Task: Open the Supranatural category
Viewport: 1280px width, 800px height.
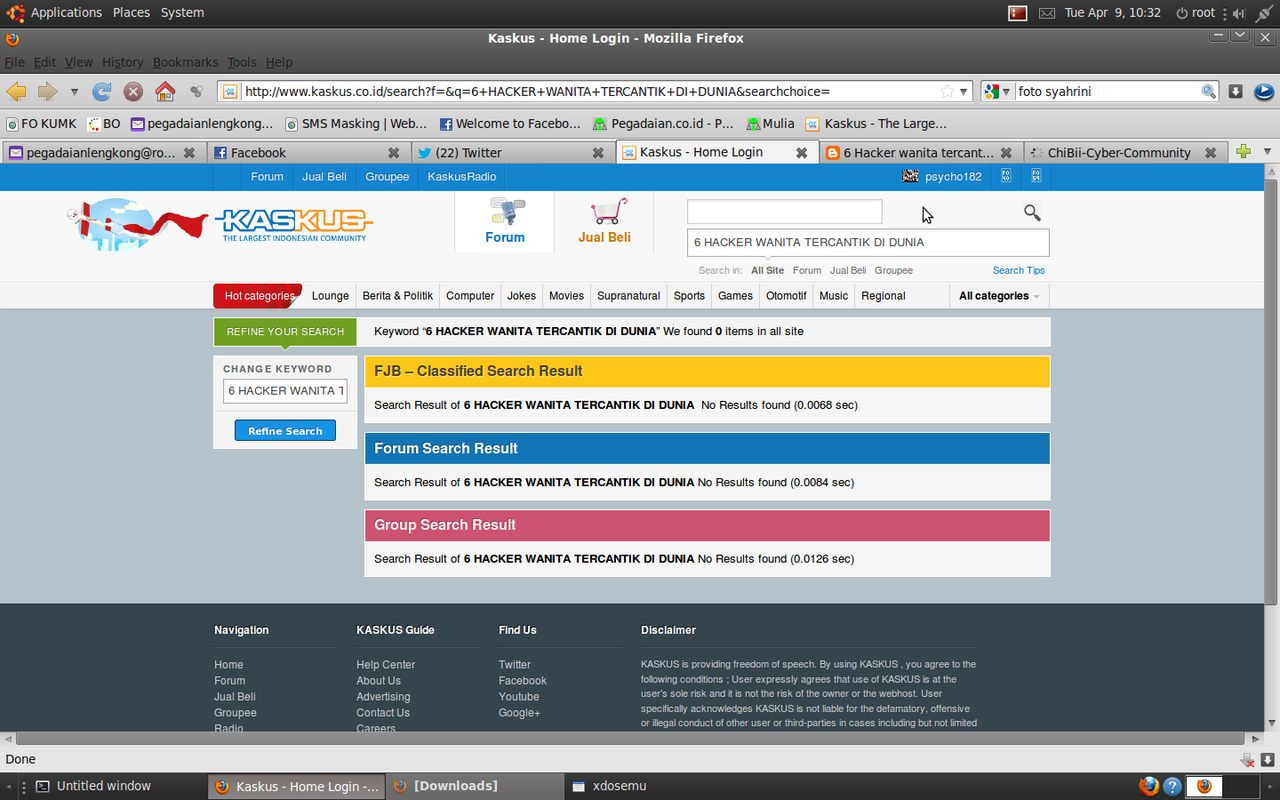Action: 629,296
